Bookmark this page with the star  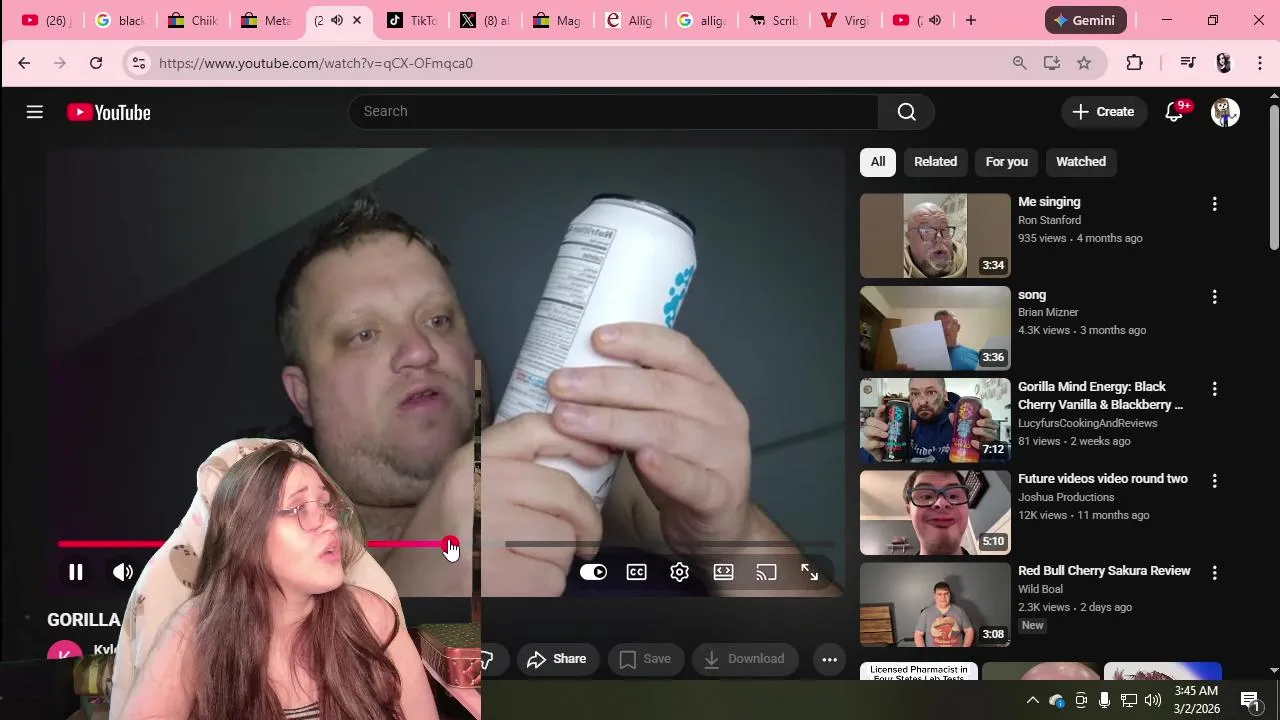(1084, 63)
